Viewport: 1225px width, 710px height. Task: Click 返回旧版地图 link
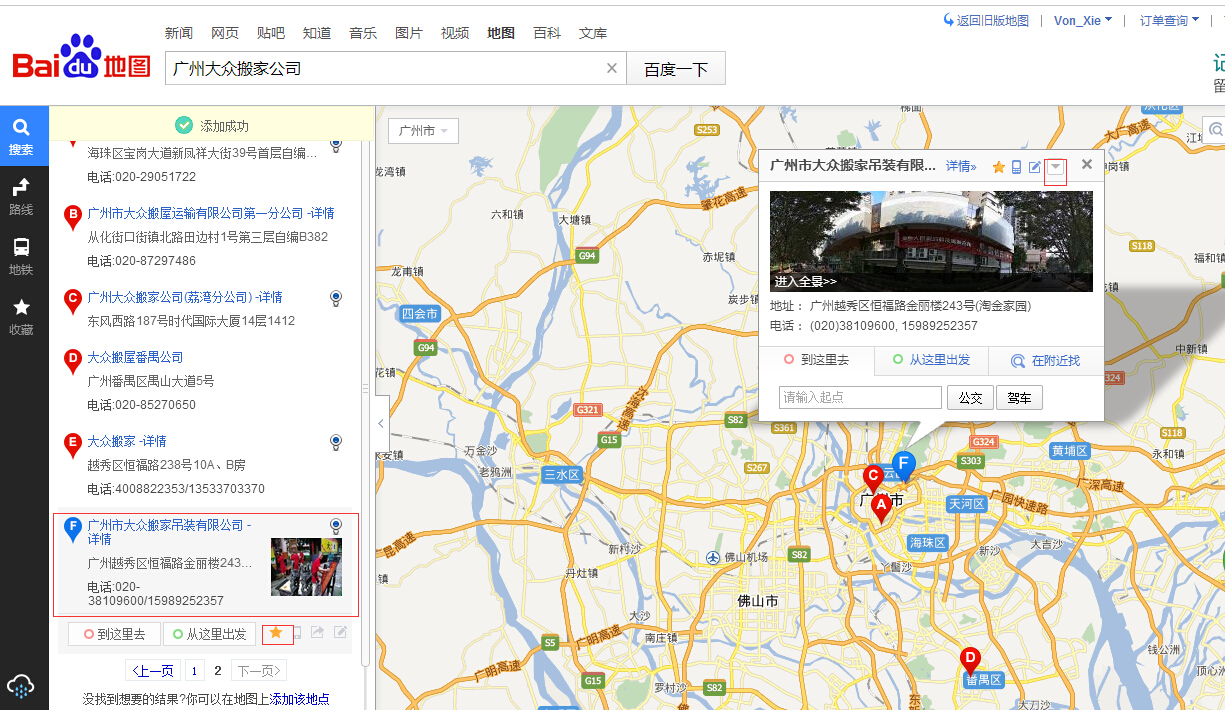click(986, 20)
